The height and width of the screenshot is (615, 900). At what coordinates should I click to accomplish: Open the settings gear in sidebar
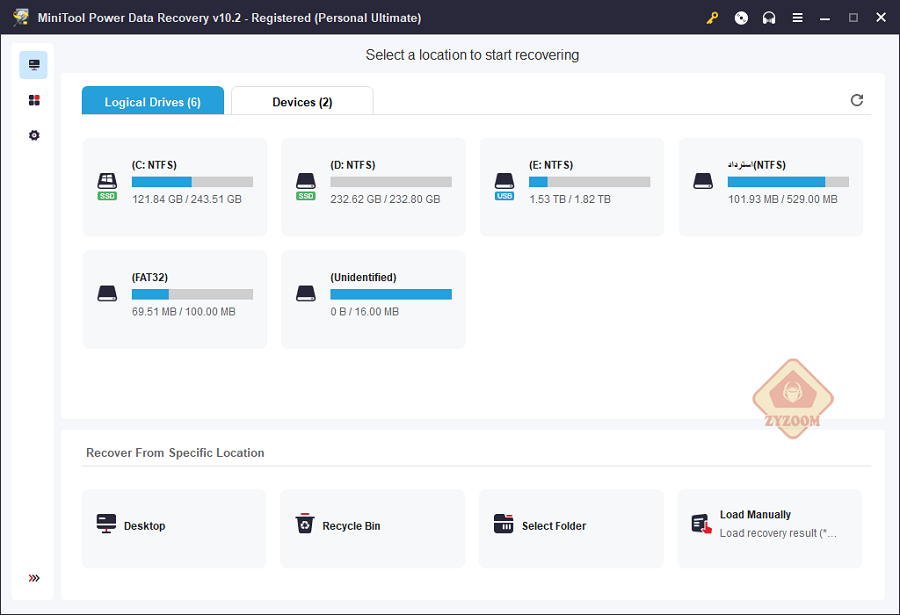click(x=34, y=136)
